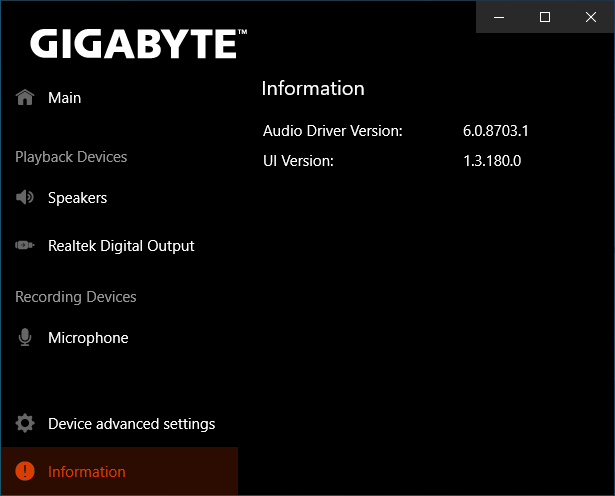Click the audio driver version 6.0.8703.1
Screen dimensions: 615x496
tap(496, 131)
